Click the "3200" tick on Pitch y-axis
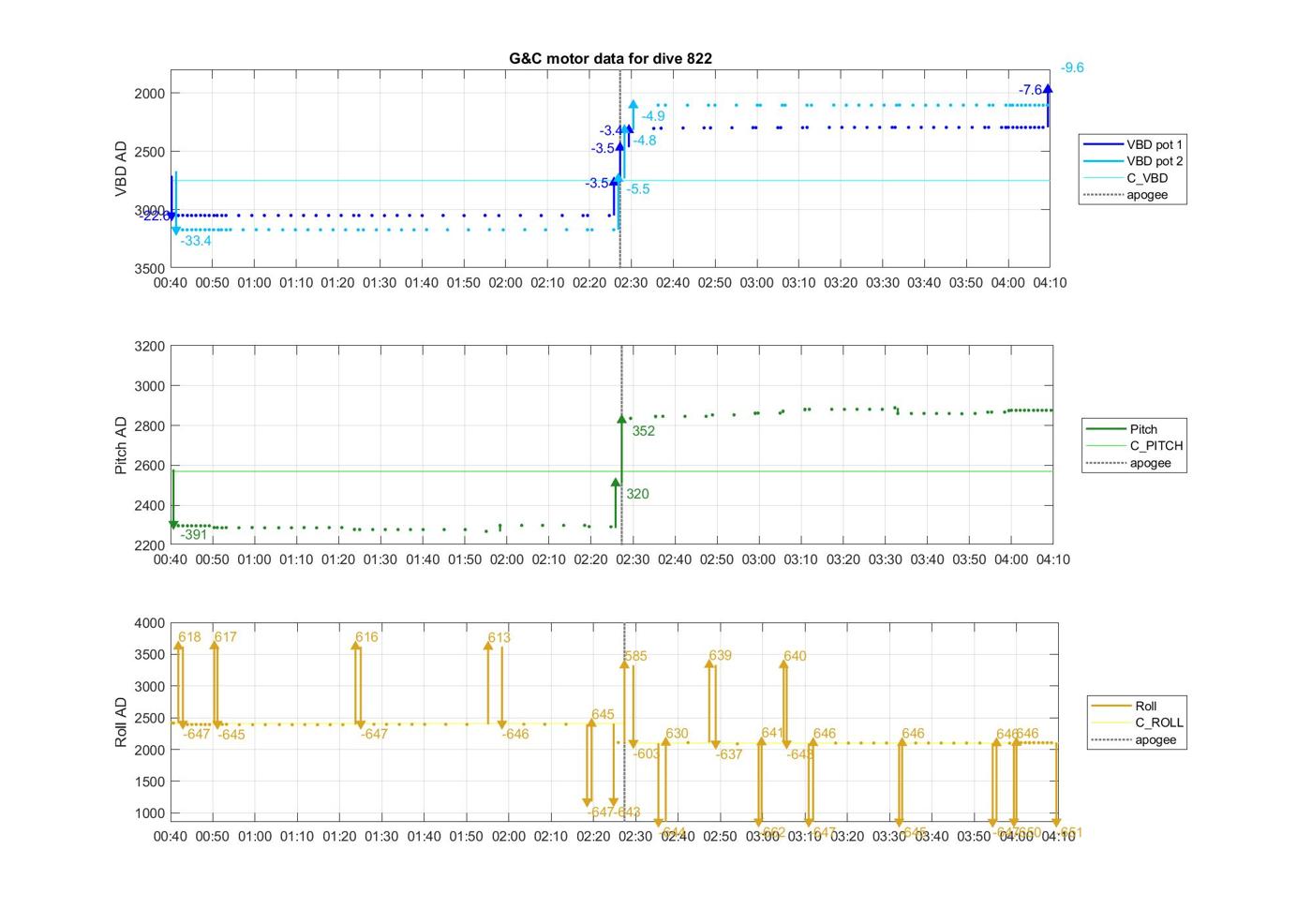Image resolution: width=1312 pixels, height=924 pixels. pos(150,346)
